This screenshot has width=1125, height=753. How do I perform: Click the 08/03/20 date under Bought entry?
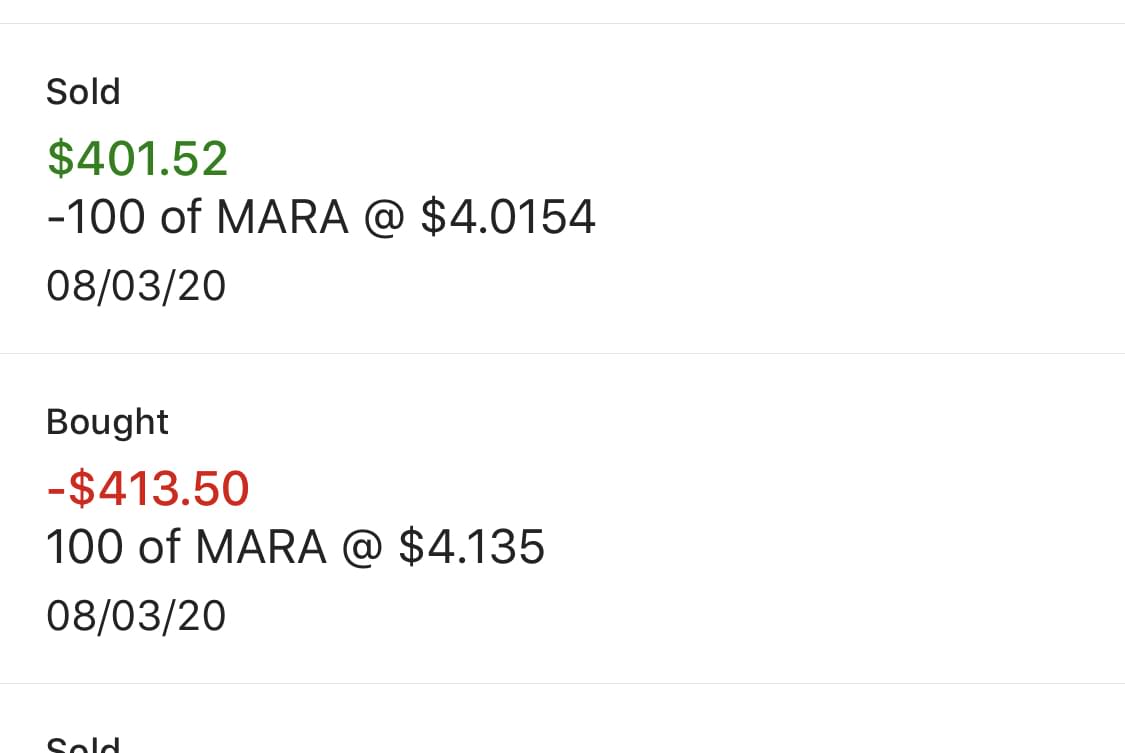click(x=136, y=617)
